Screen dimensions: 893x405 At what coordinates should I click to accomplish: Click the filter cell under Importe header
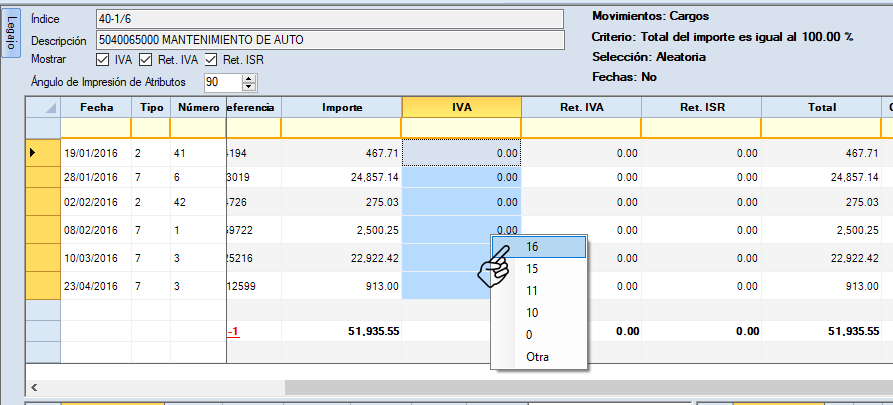click(341, 127)
